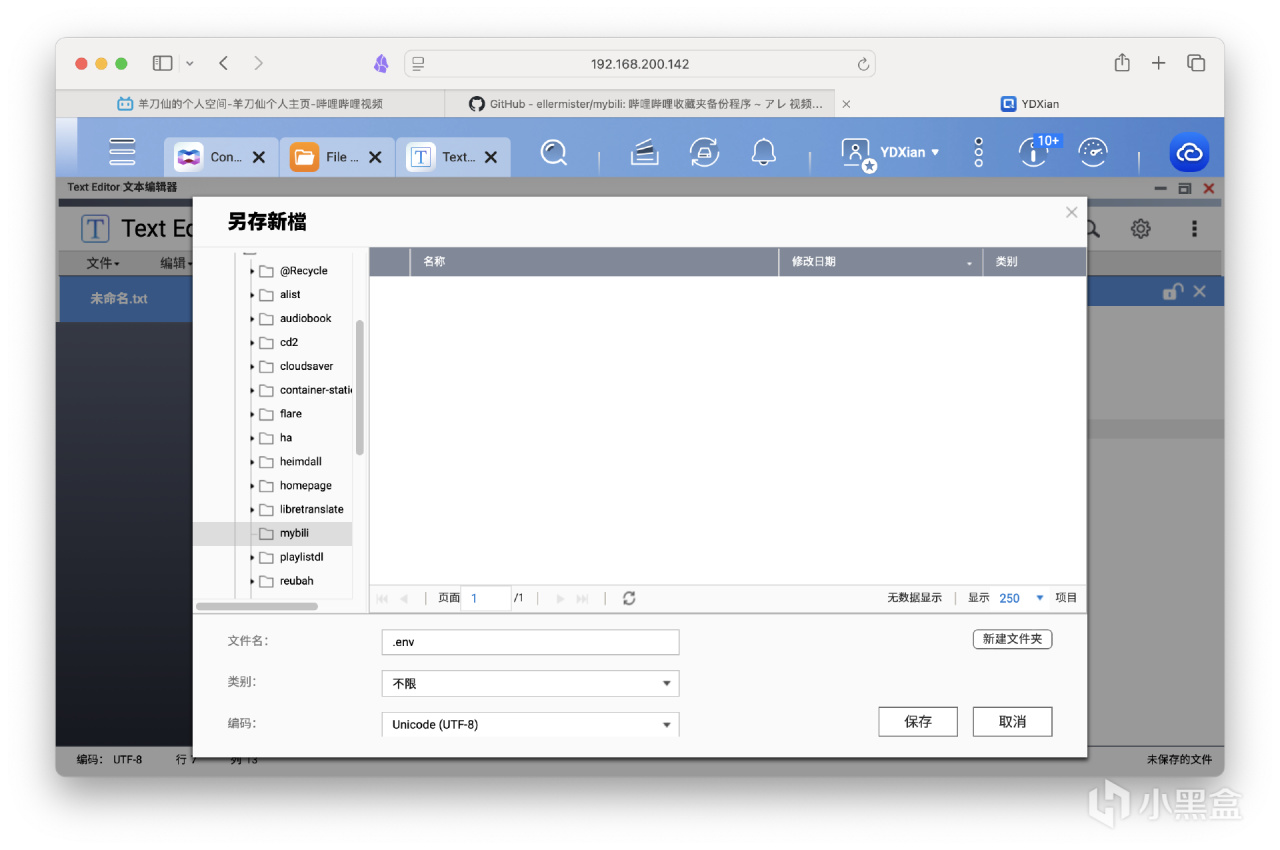This screenshot has height=850, width=1280.
Task: Click Safari's share icon
Action: coord(1122,63)
